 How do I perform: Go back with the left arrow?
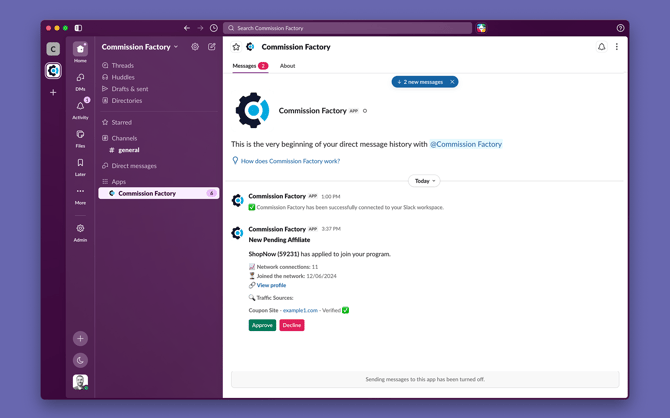tap(187, 28)
